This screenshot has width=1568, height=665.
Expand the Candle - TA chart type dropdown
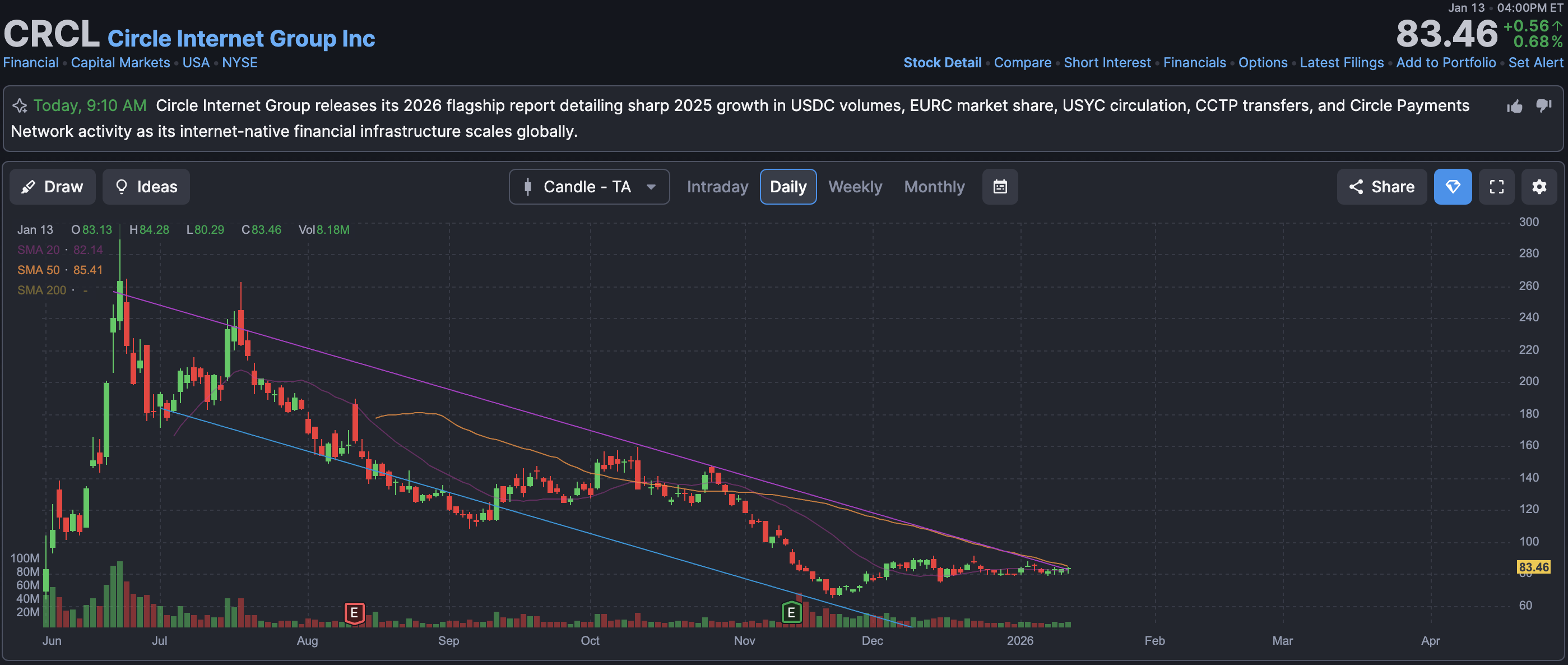click(588, 187)
